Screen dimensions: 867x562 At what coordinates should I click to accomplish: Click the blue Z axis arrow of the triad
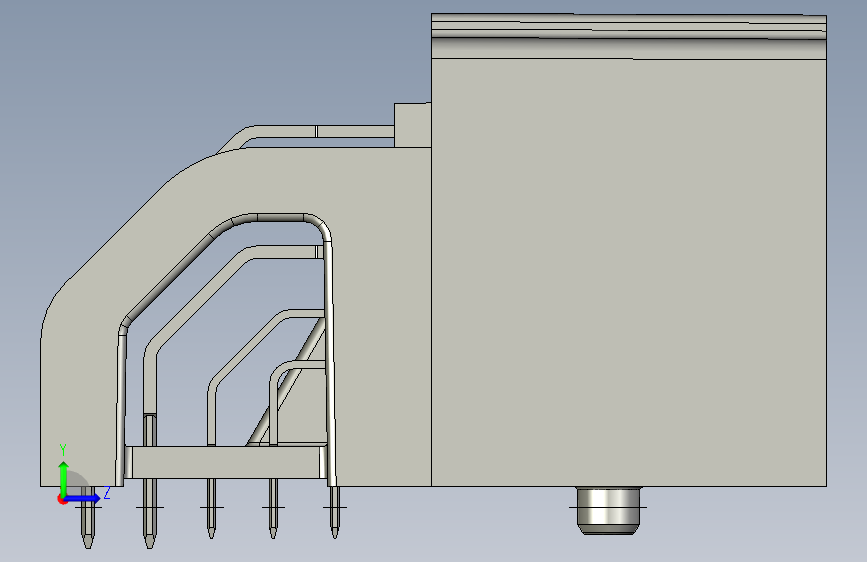coord(83,498)
